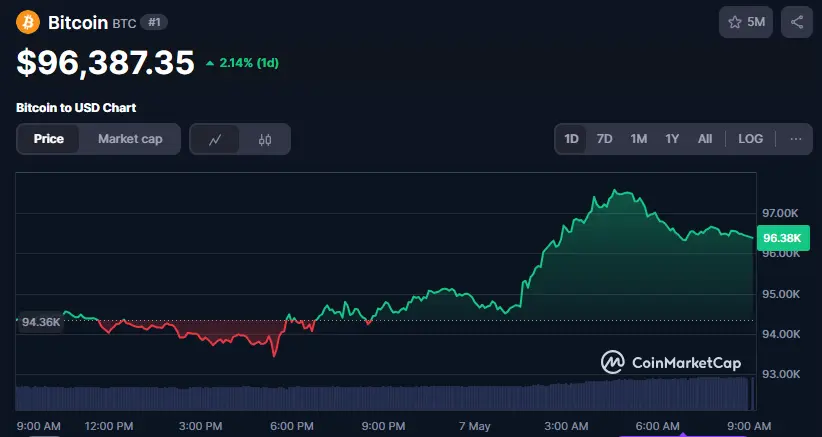This screenshot has width=822, height=437.
Task: Click the 94.36K opening price label
Action: (x=41, y=322)
